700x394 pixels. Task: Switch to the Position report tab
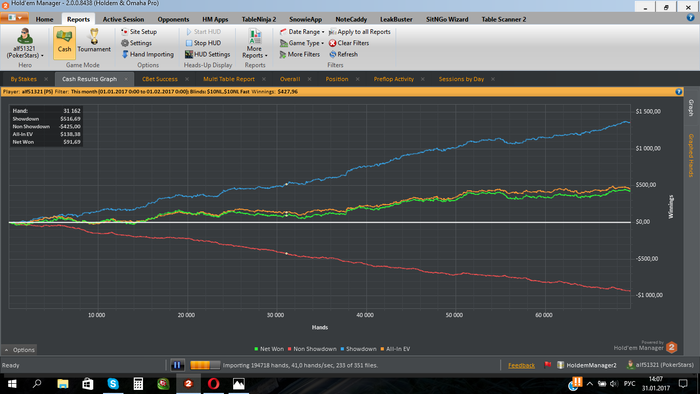tap(337, 79)
